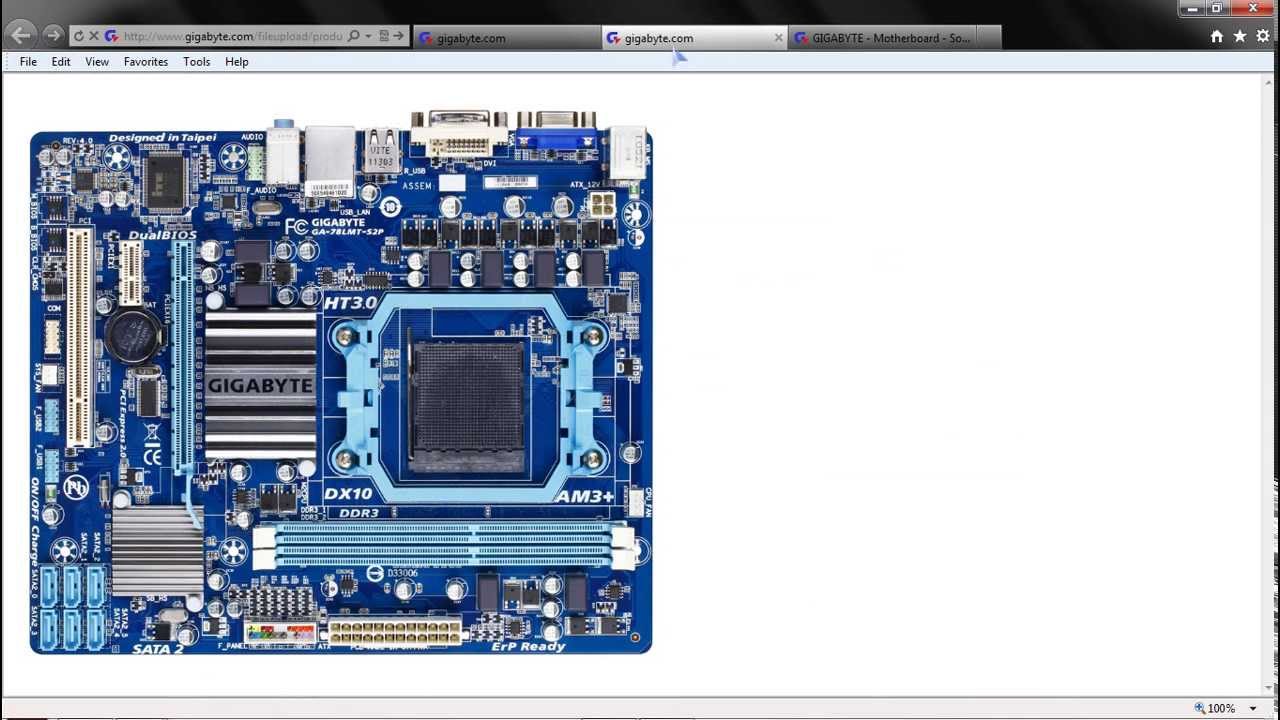1280x720 pixels.
Task: Stop loading the page with the X icon
Action: click(94, 36)
